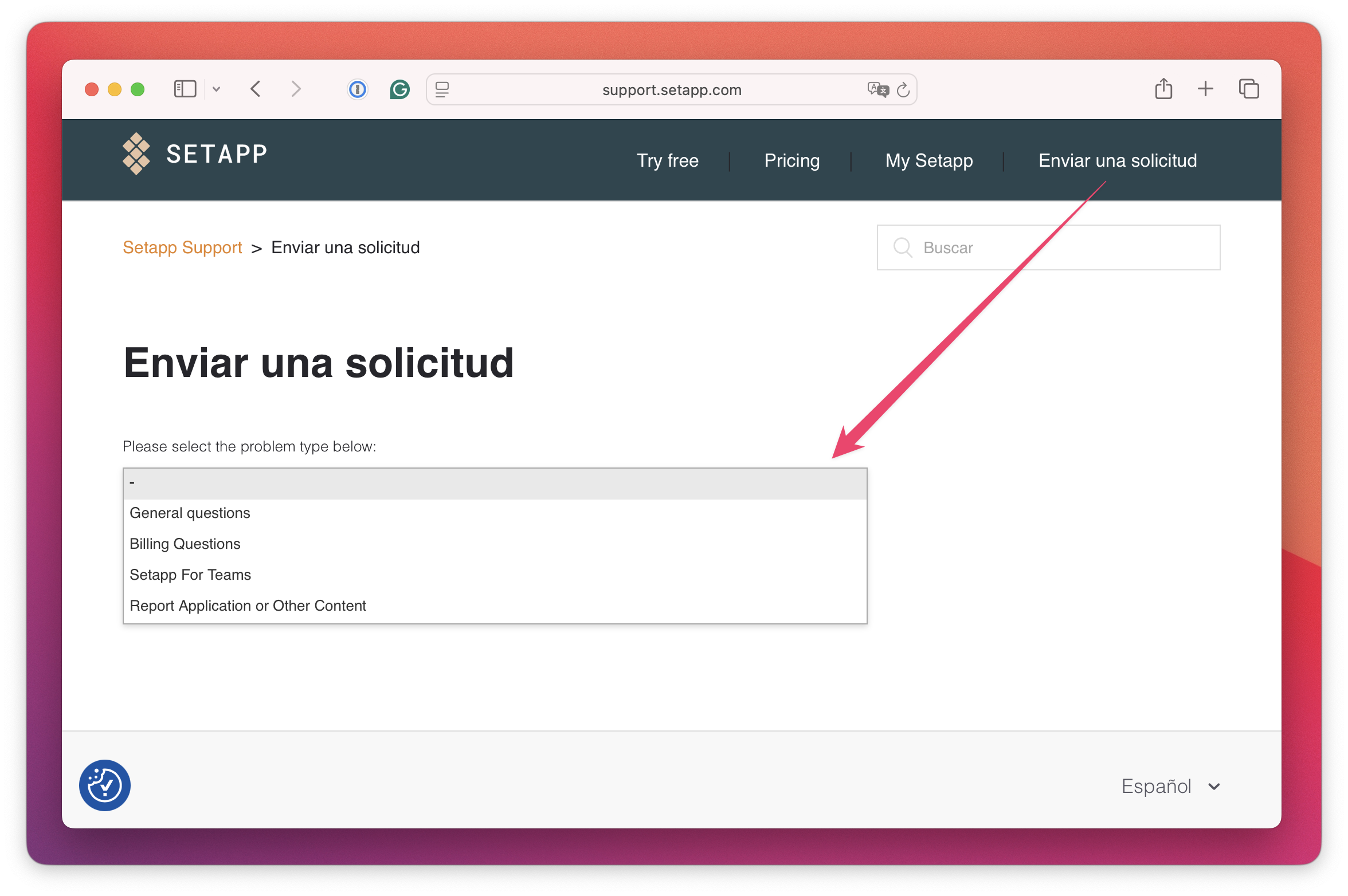Show tab overview icon
The image size is (1348, 896).
coord(1249,89)
